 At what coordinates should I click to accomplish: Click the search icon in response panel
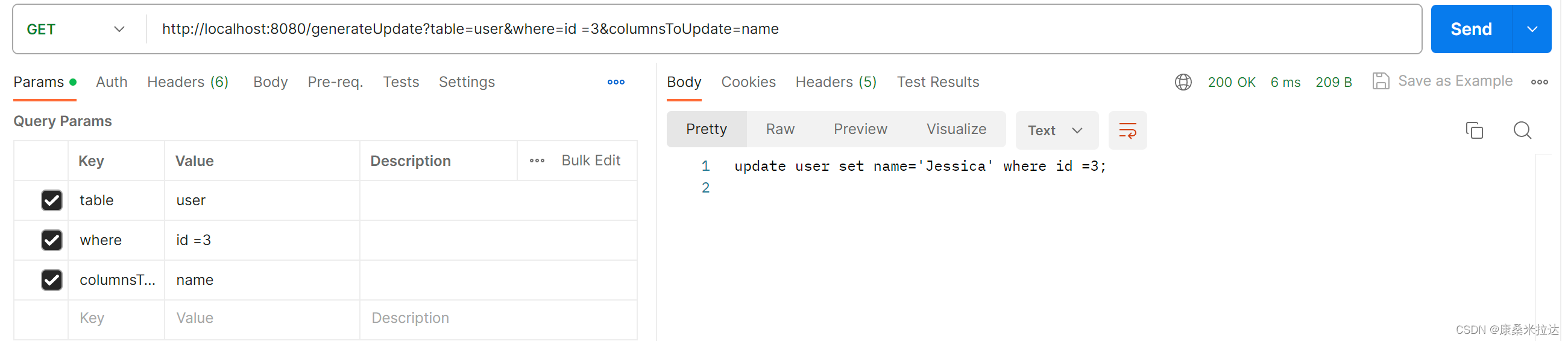pyautogui.click(x=1522, y=130)
